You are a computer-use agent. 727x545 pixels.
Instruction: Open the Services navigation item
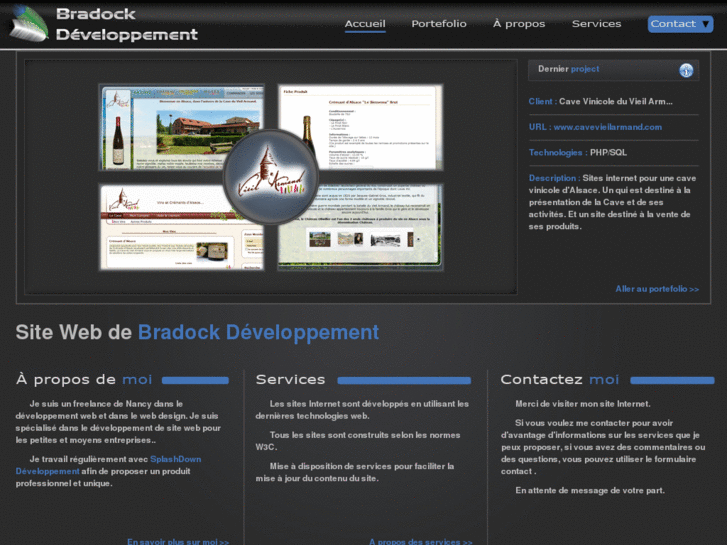(x=596, y=24)
